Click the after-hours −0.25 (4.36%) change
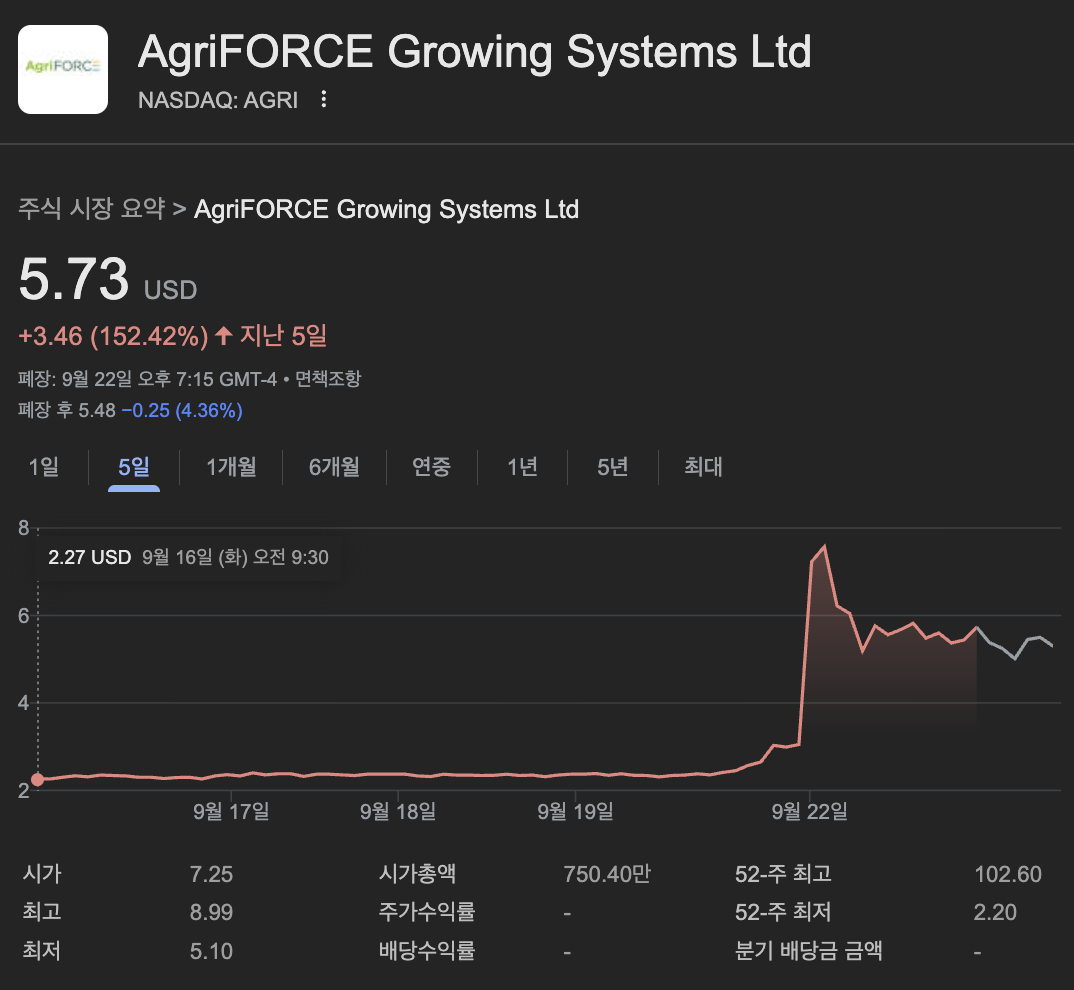This screenshot has width=1074, height=990. pyautogui.click(x=182, y=410)
